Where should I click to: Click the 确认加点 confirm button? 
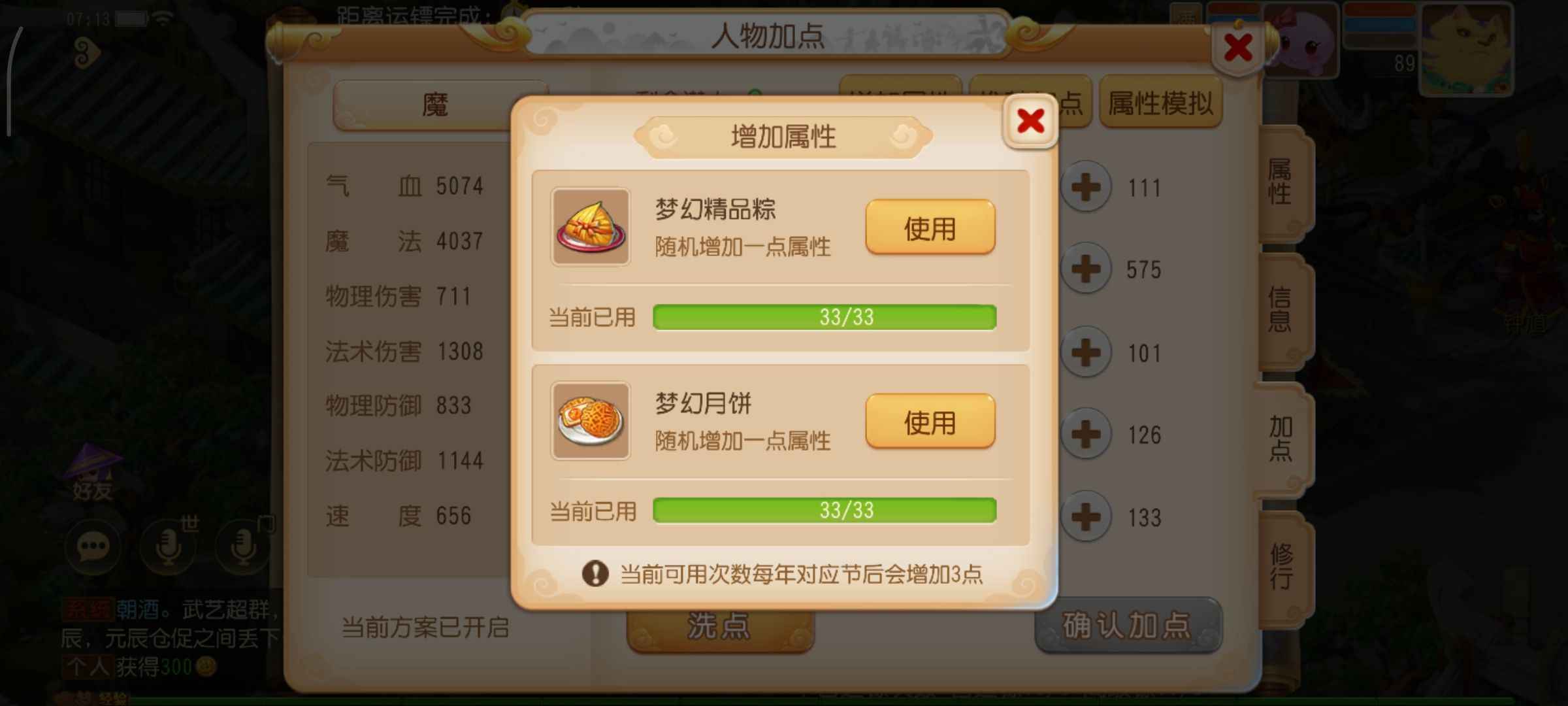(x=1128, y=625)
